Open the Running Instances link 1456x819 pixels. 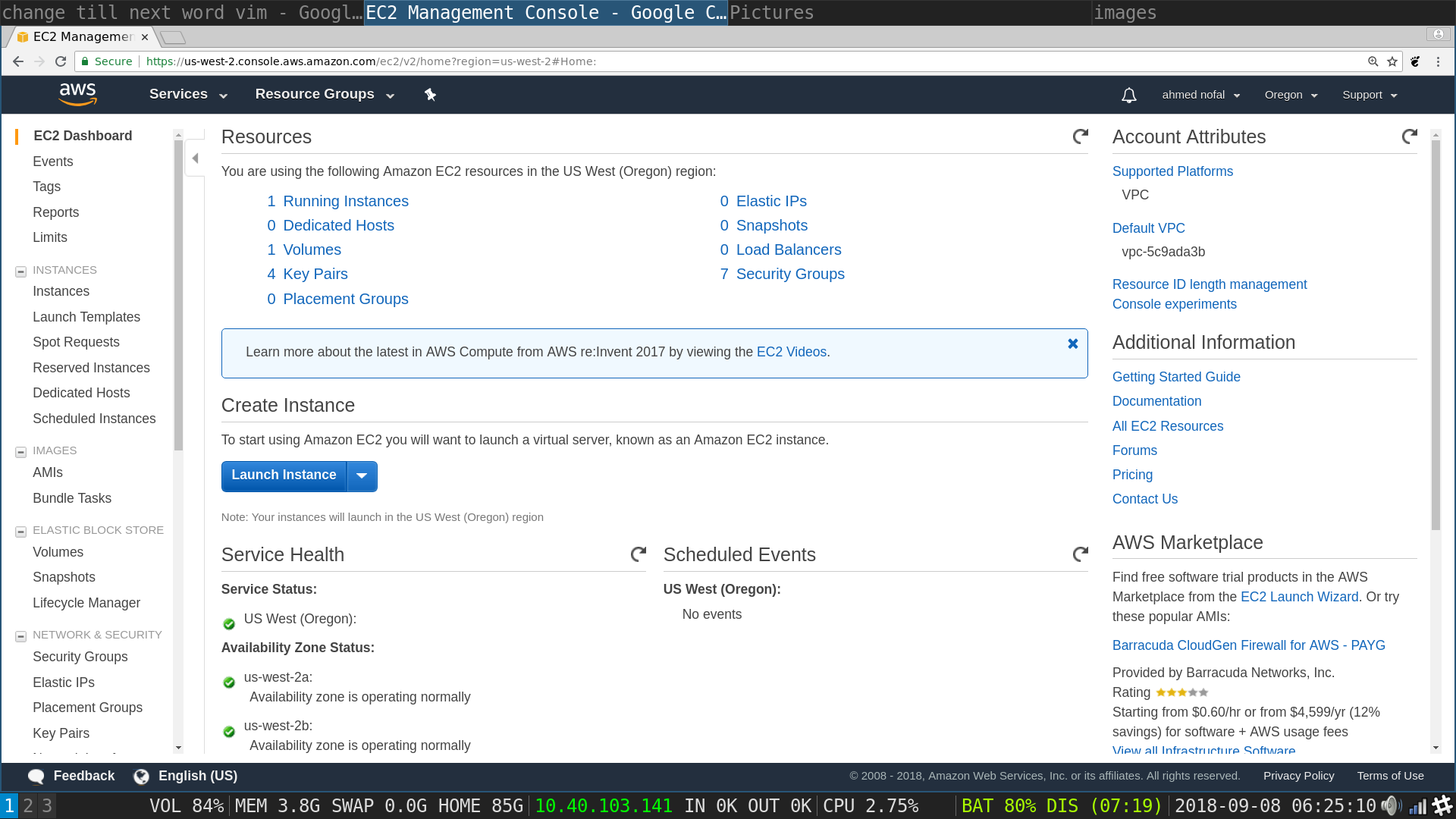point(345,201)
